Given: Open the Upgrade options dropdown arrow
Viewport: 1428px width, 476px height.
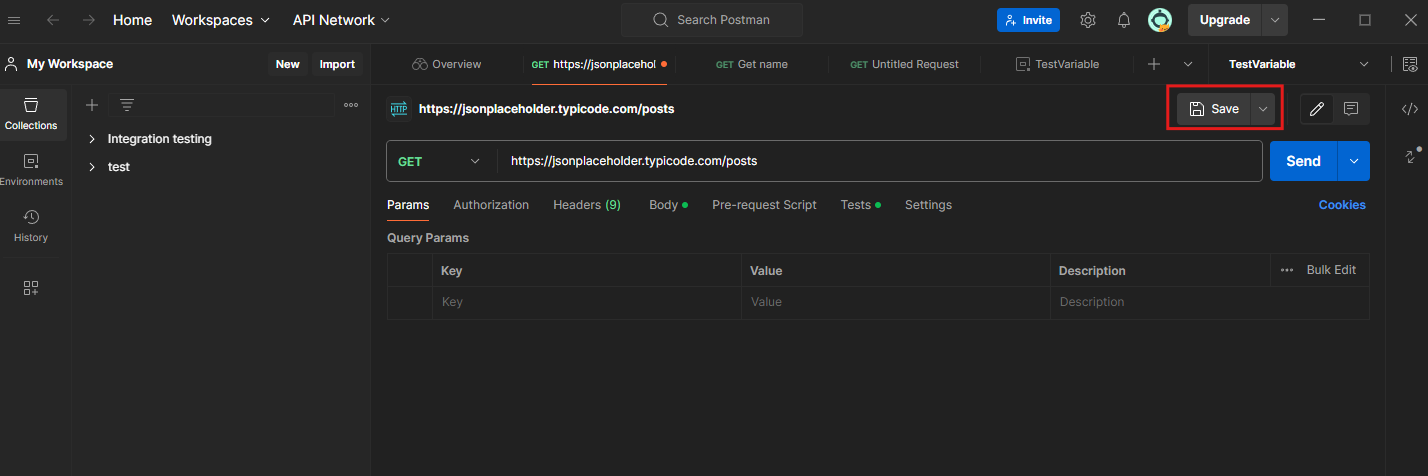Looking at the screenshot, I should 1275,20.
